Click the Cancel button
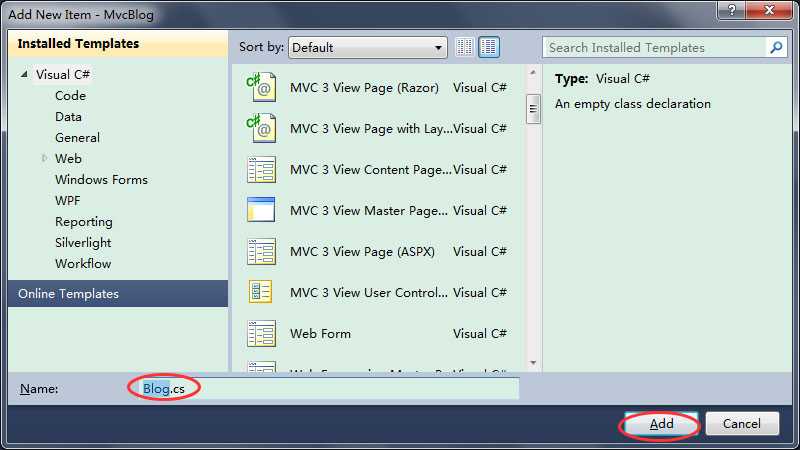This screenshot has height=450, width=800. [742, 423]
